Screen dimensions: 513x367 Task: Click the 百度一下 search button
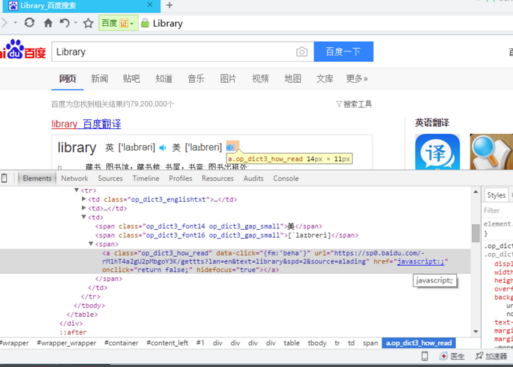pos(343,52)
